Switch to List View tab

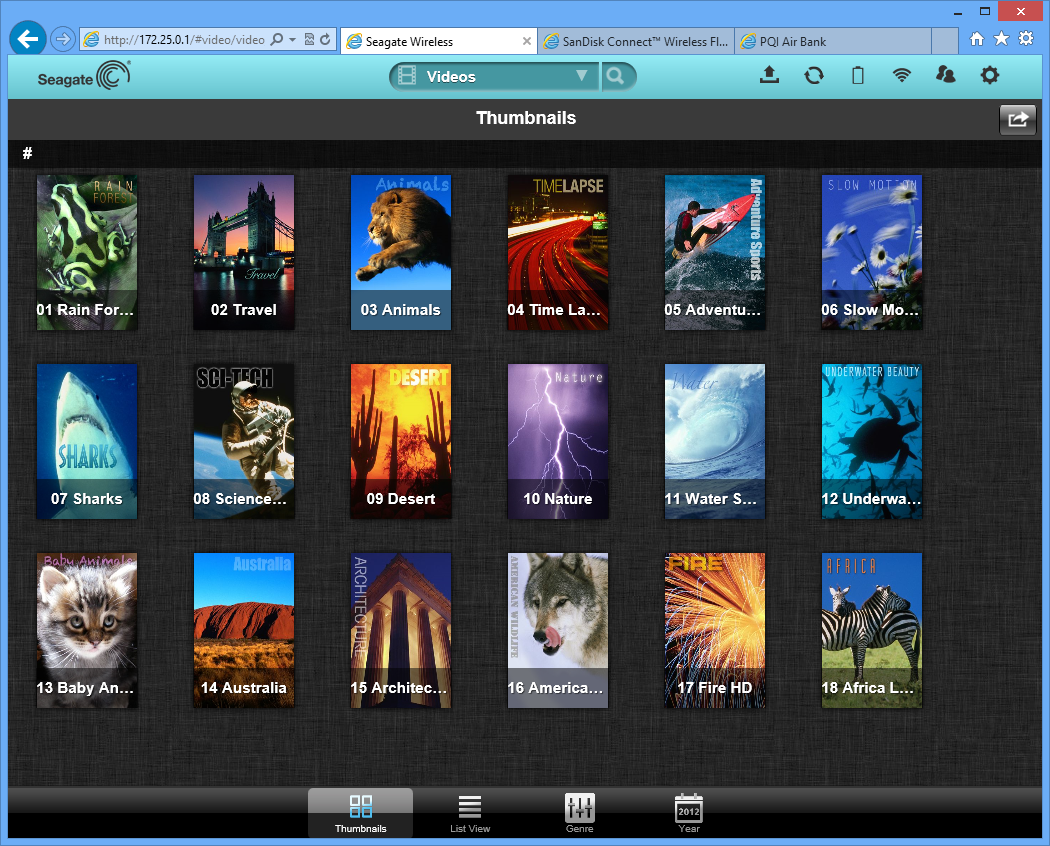470,813
